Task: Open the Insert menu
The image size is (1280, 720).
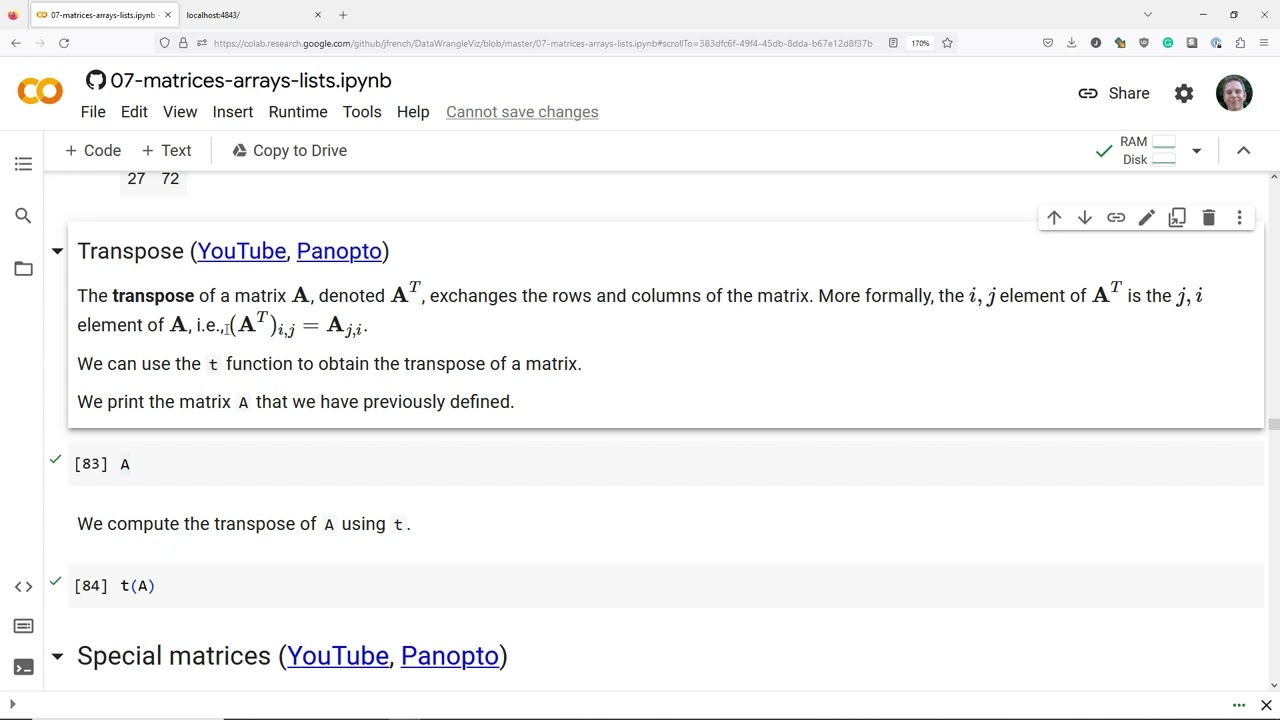Action: (232, 112)
